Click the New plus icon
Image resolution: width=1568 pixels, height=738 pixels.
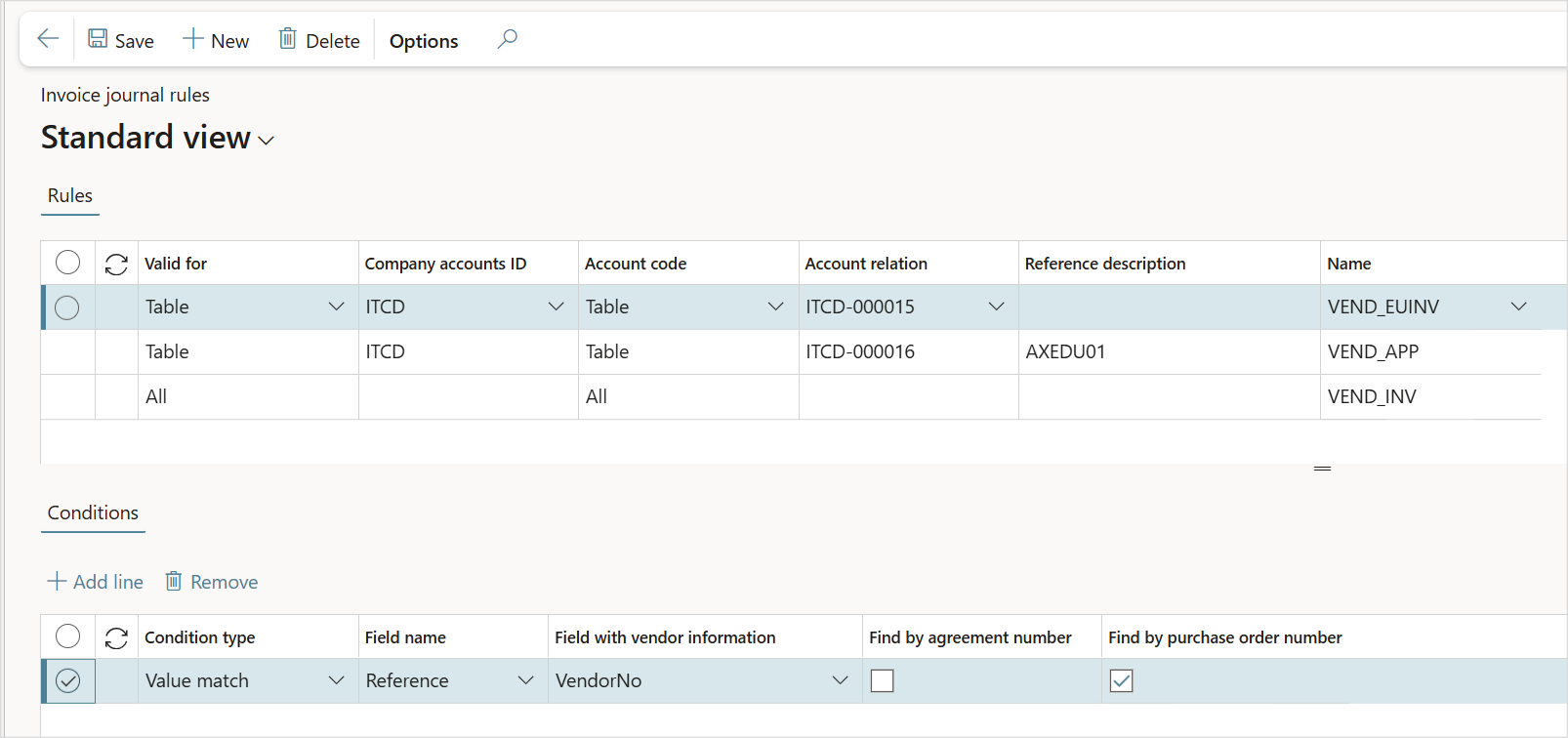pos(193,39)
